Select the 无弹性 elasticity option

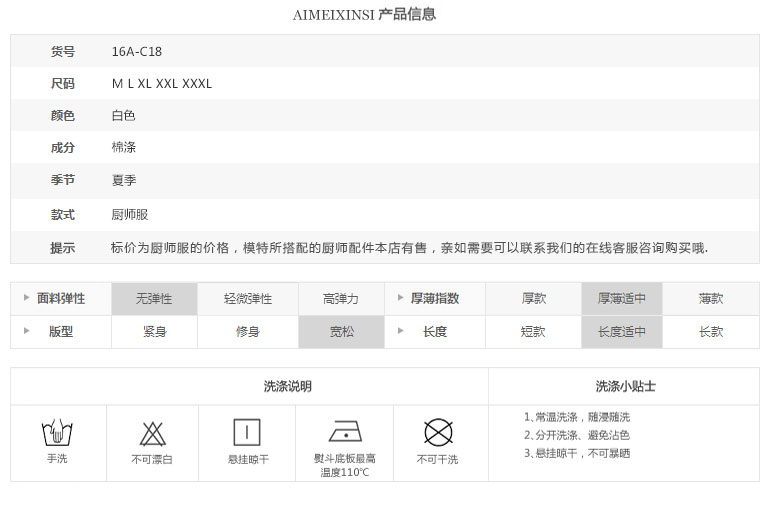click(x=154, y=299)
